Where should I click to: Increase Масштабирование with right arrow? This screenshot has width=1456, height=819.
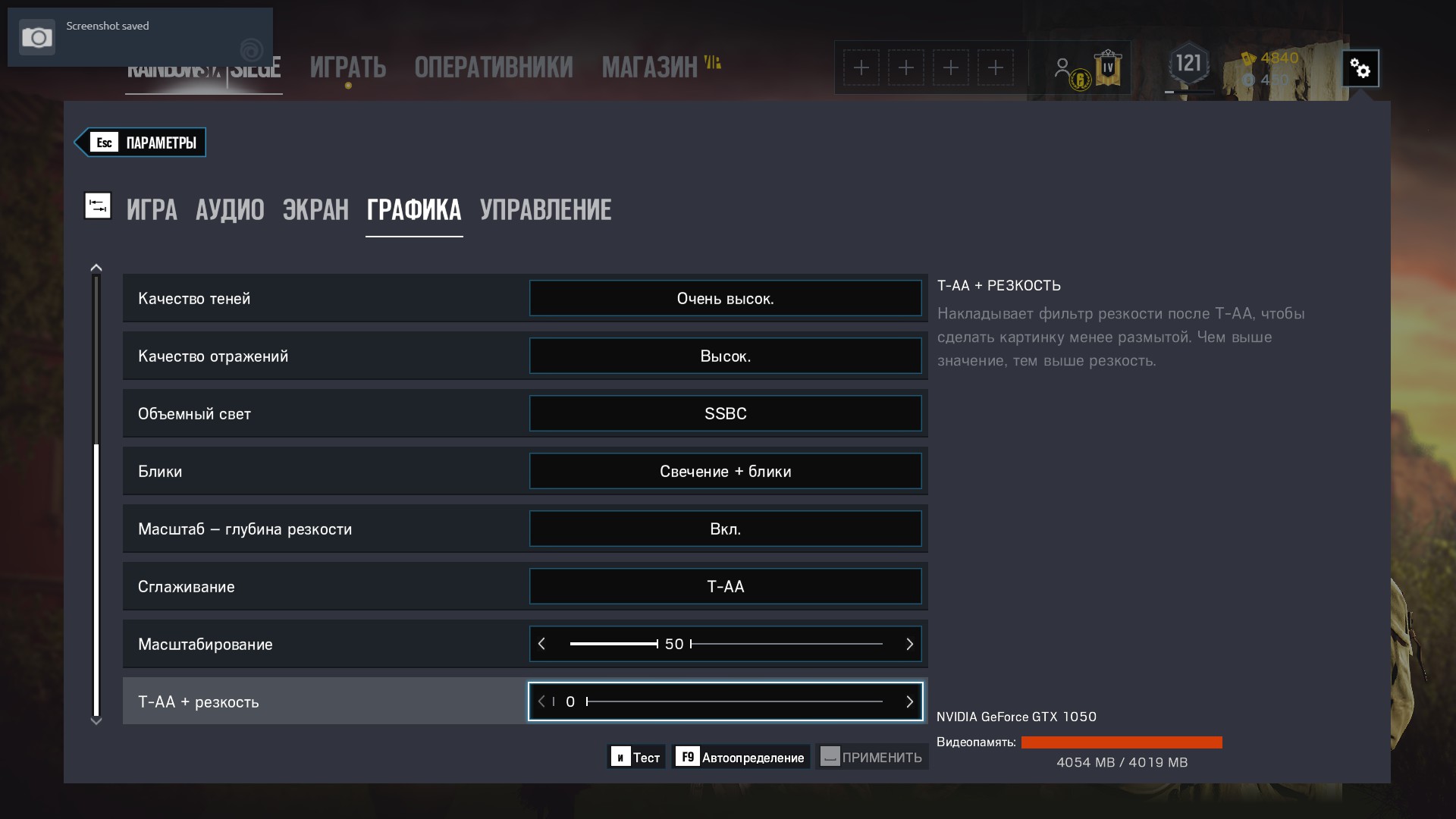click(x=909, y=644)
